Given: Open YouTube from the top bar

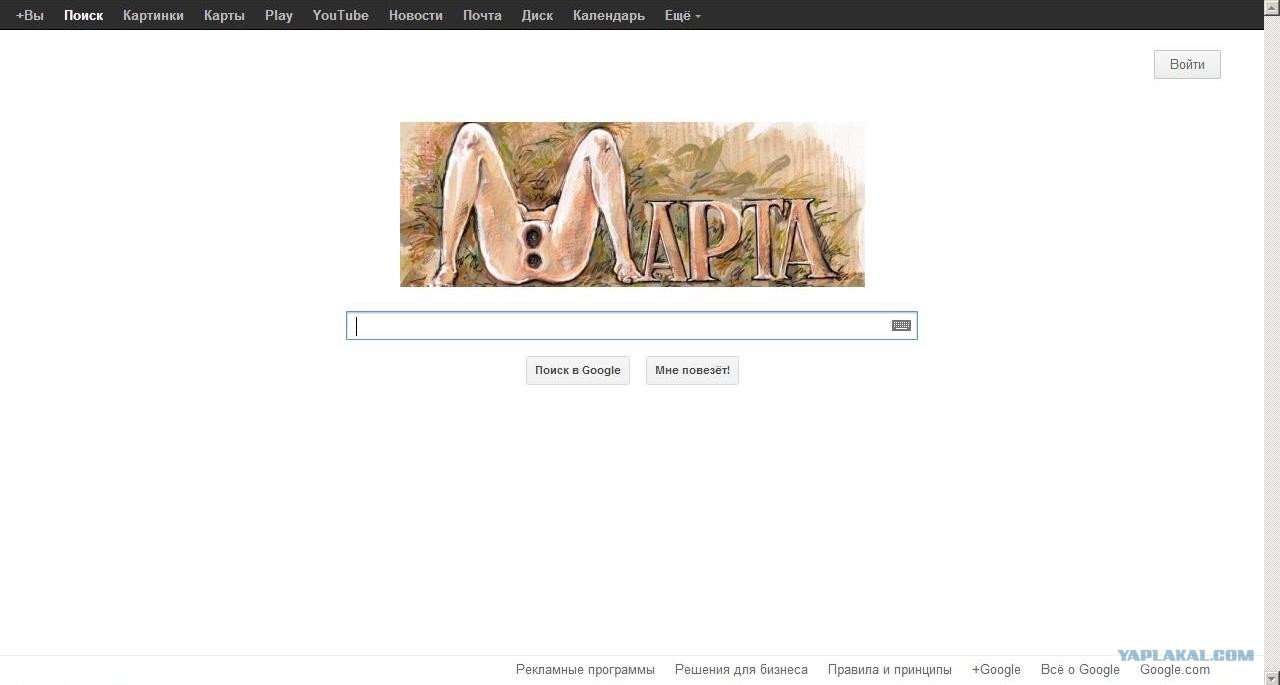Looking at the screenshot, I should (341, 15).
